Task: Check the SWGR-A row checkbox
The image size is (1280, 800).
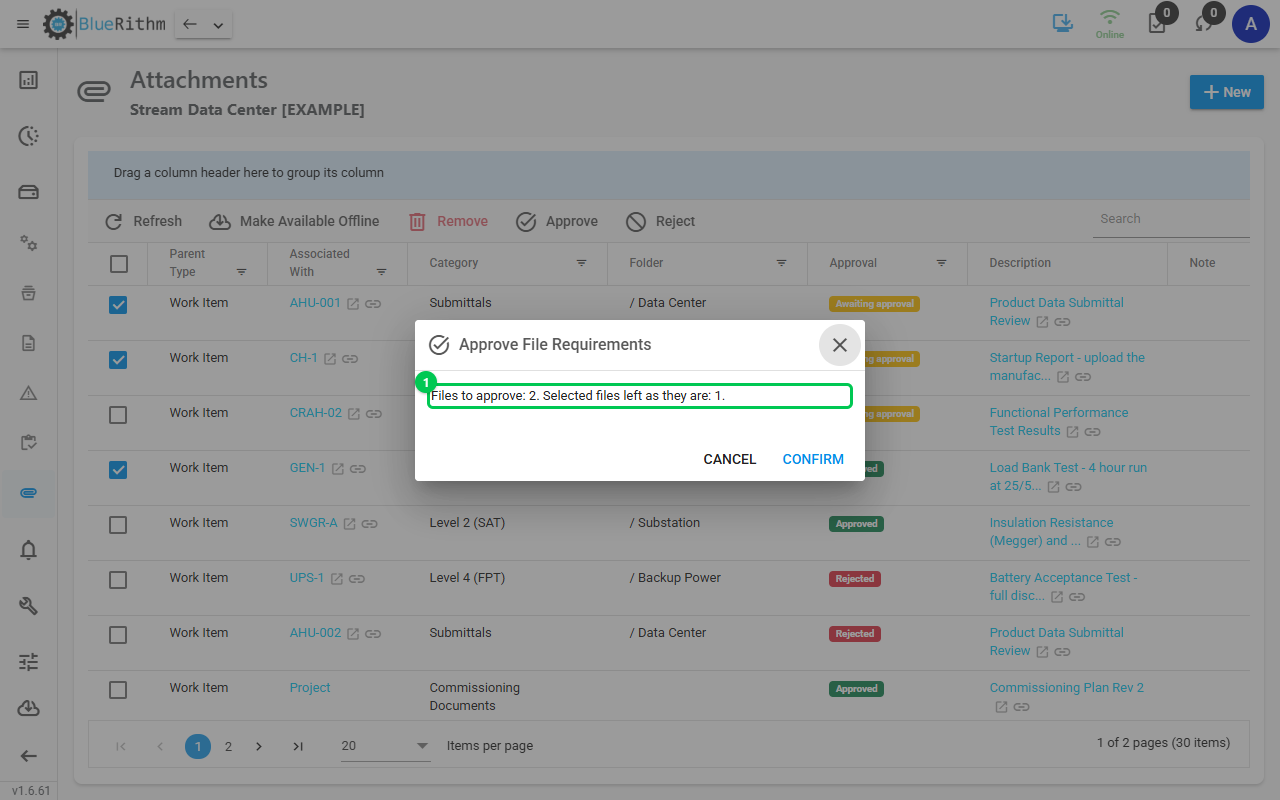Action: point(118,525)
